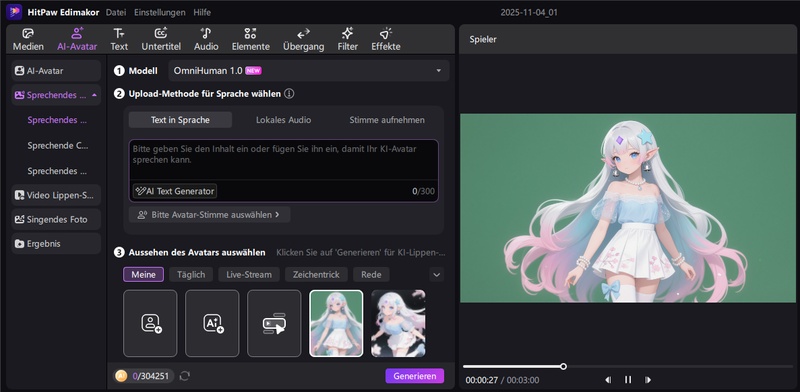800x392 pixels.
Task: Open the Filter panel
Action: (347, 39)
